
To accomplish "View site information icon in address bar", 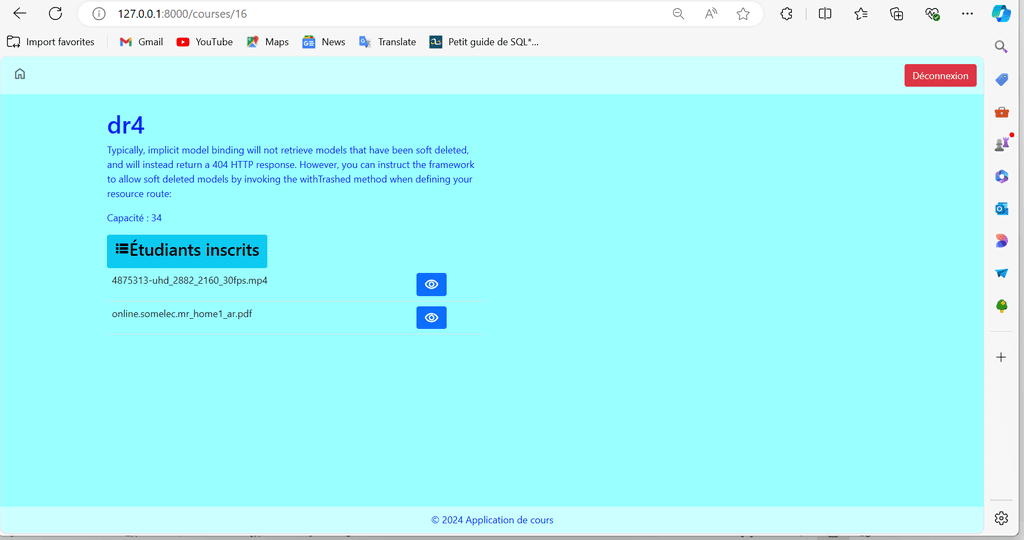I will 99,14.
